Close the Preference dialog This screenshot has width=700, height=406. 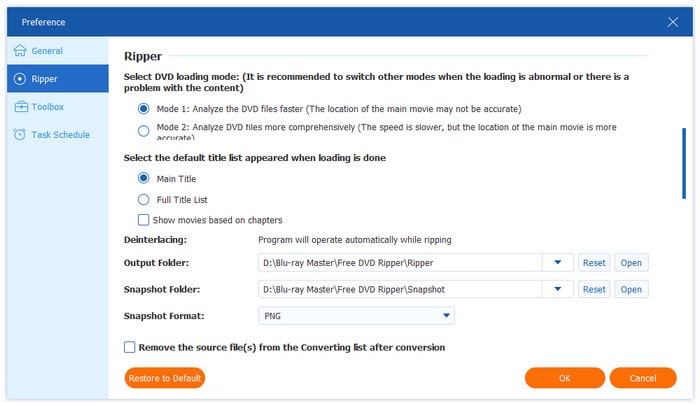pos(673,21)
